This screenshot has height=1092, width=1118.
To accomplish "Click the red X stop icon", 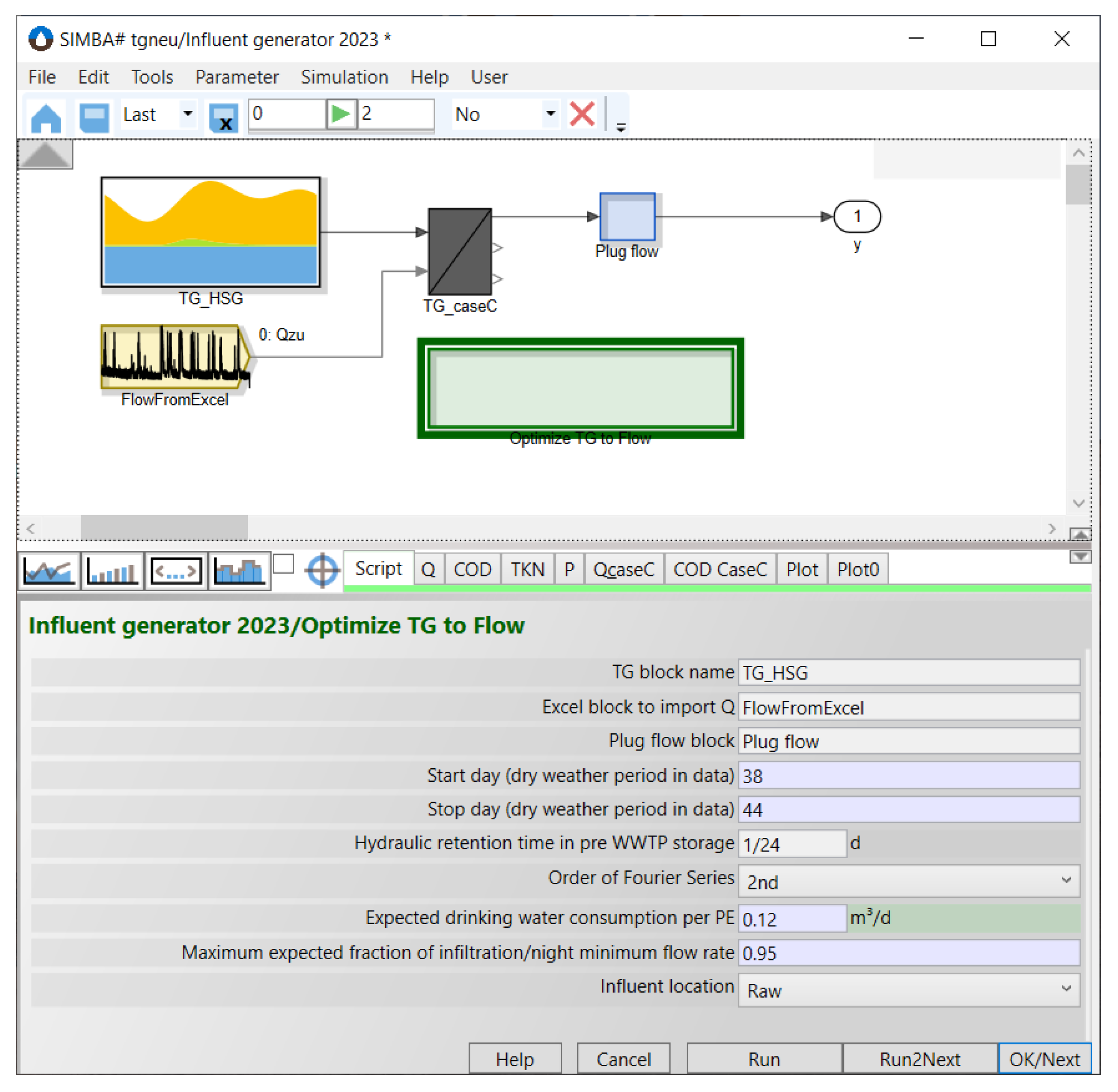I will coord(582,114).
